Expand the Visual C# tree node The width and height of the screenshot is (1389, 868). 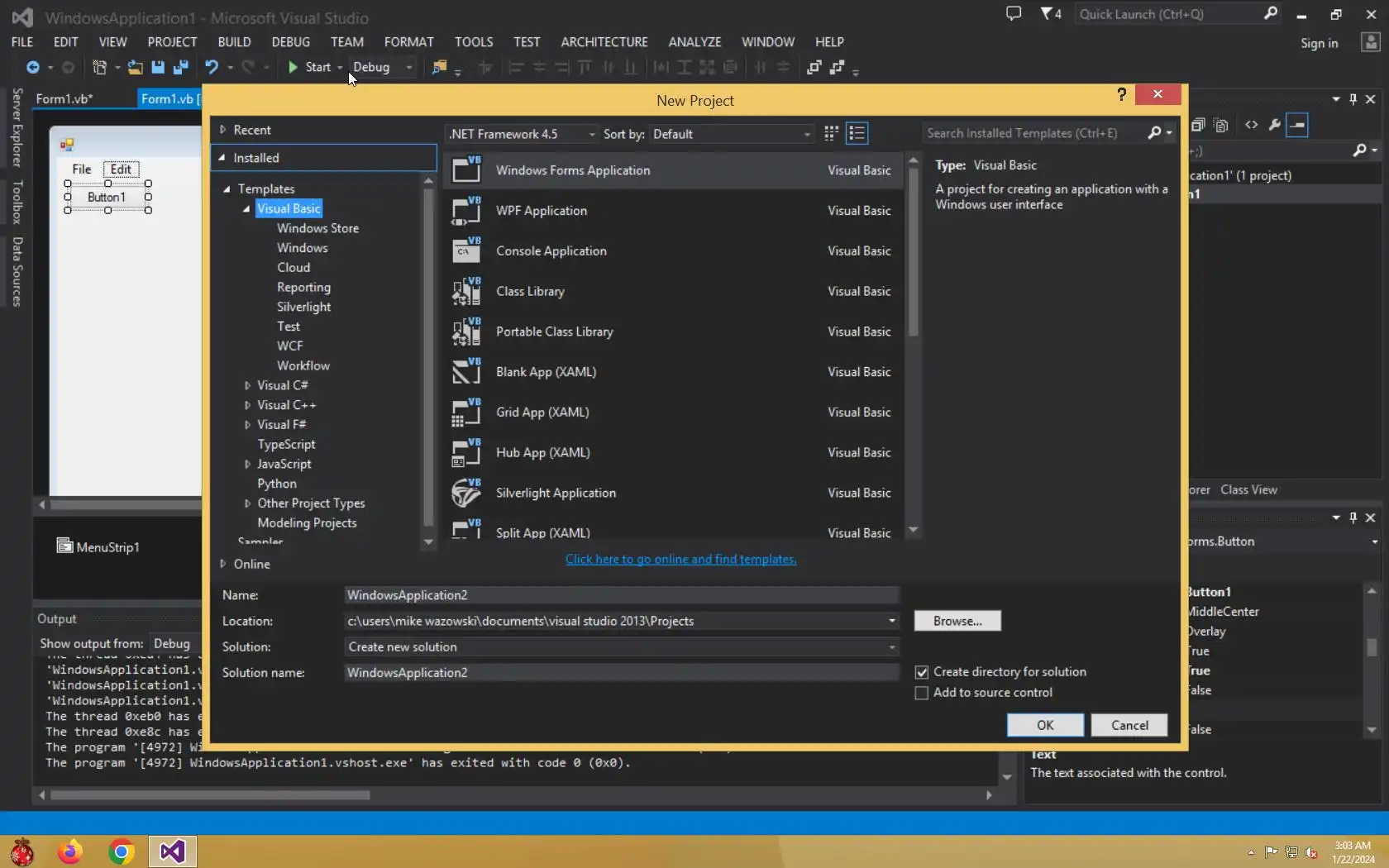(x=247, y=385)
